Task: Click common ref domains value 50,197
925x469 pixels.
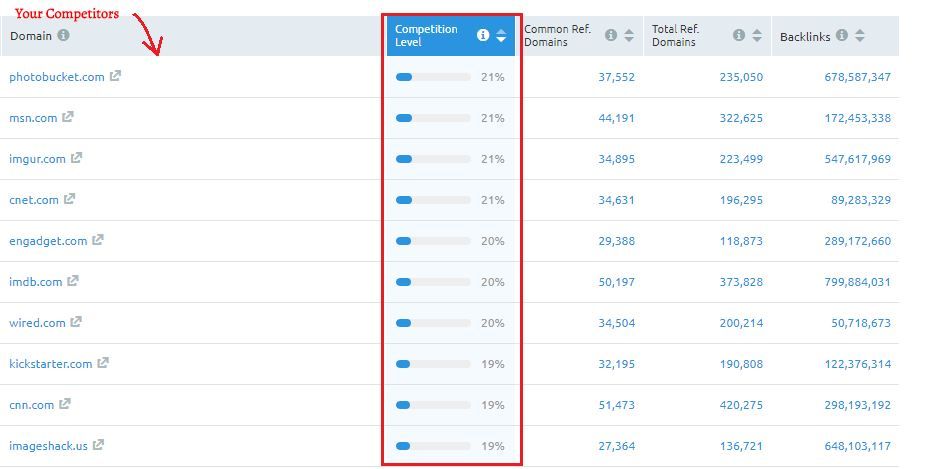Action: point(616,282)
